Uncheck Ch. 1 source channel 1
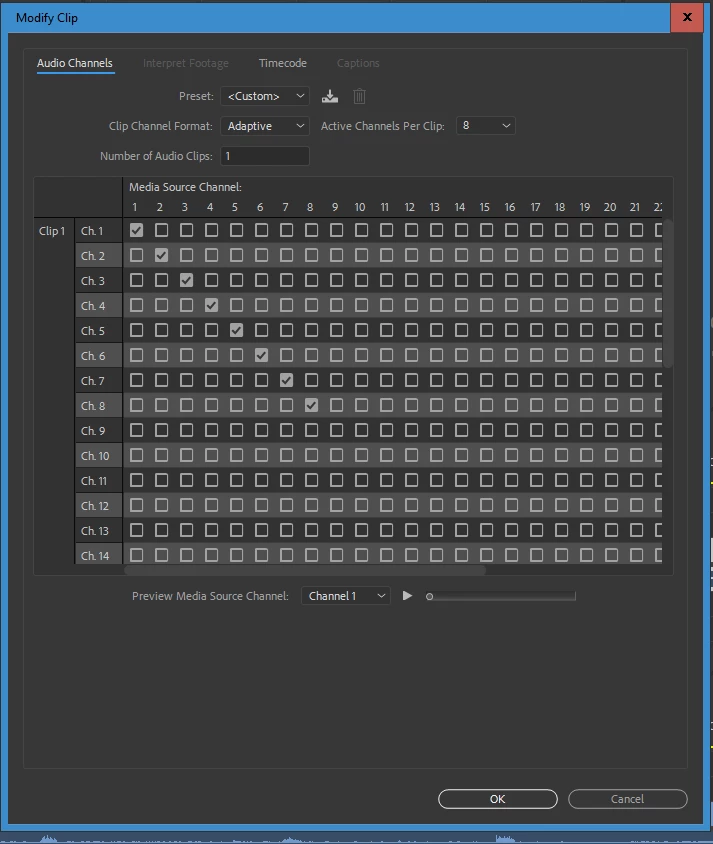Image resolution: width=713 pixels, height=844 pixels. click(x=137, y=230)
